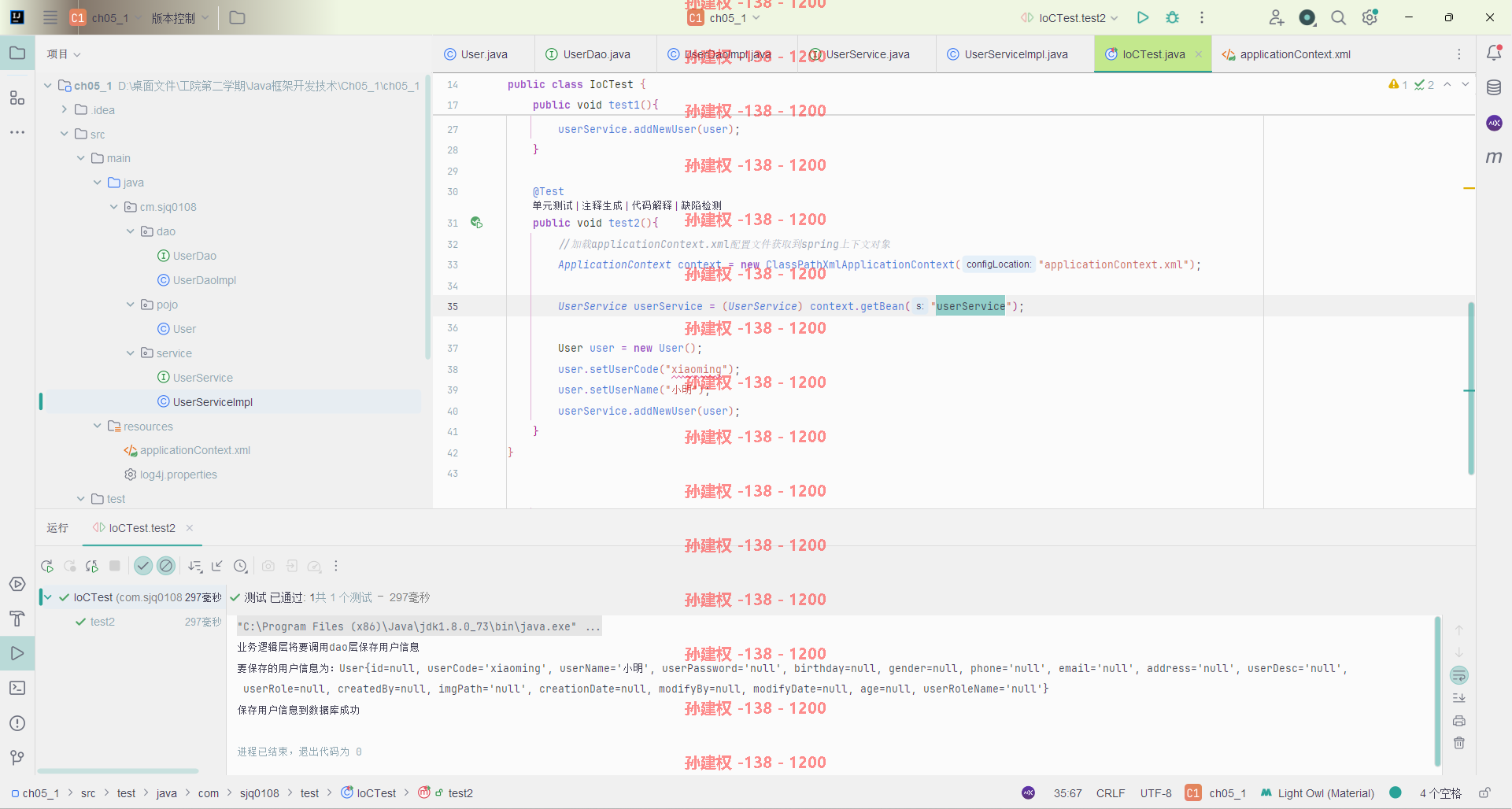Switch to the applicationContext.xml tab

coord(1286,54)
